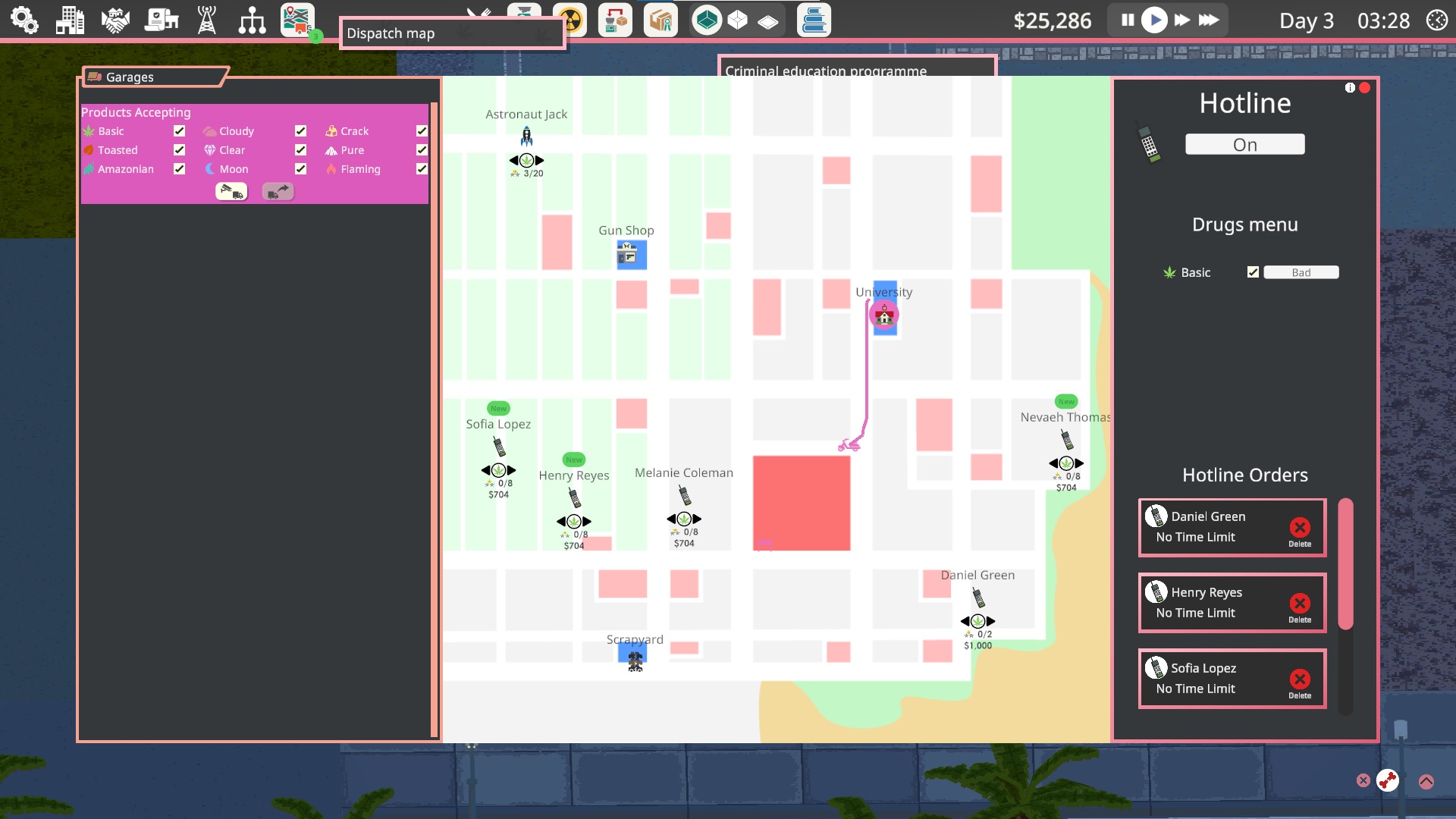
Task: Click the dispatch map icon
Action: tap(297, 20)
